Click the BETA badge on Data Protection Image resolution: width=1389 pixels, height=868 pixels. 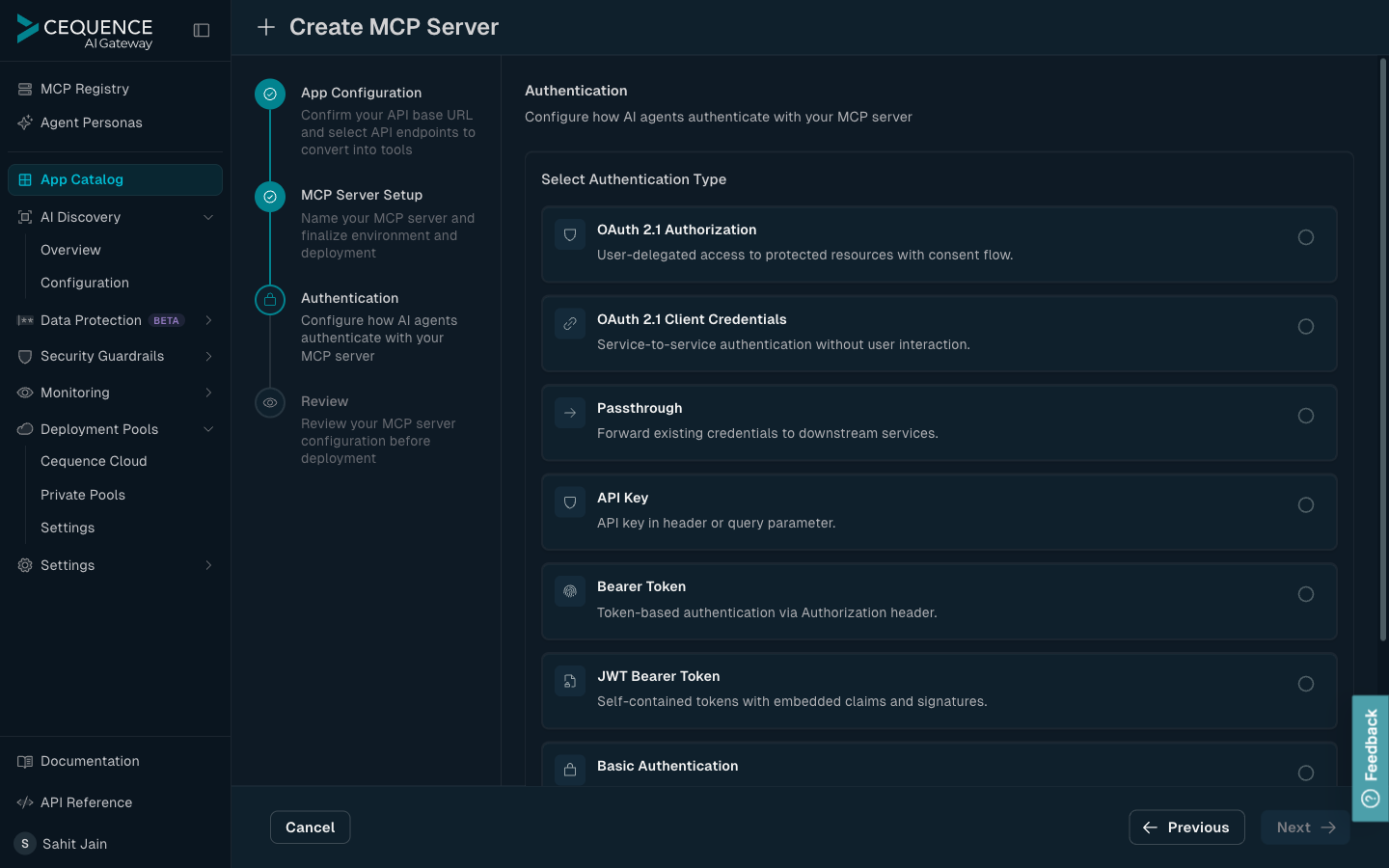click(166, 320)
